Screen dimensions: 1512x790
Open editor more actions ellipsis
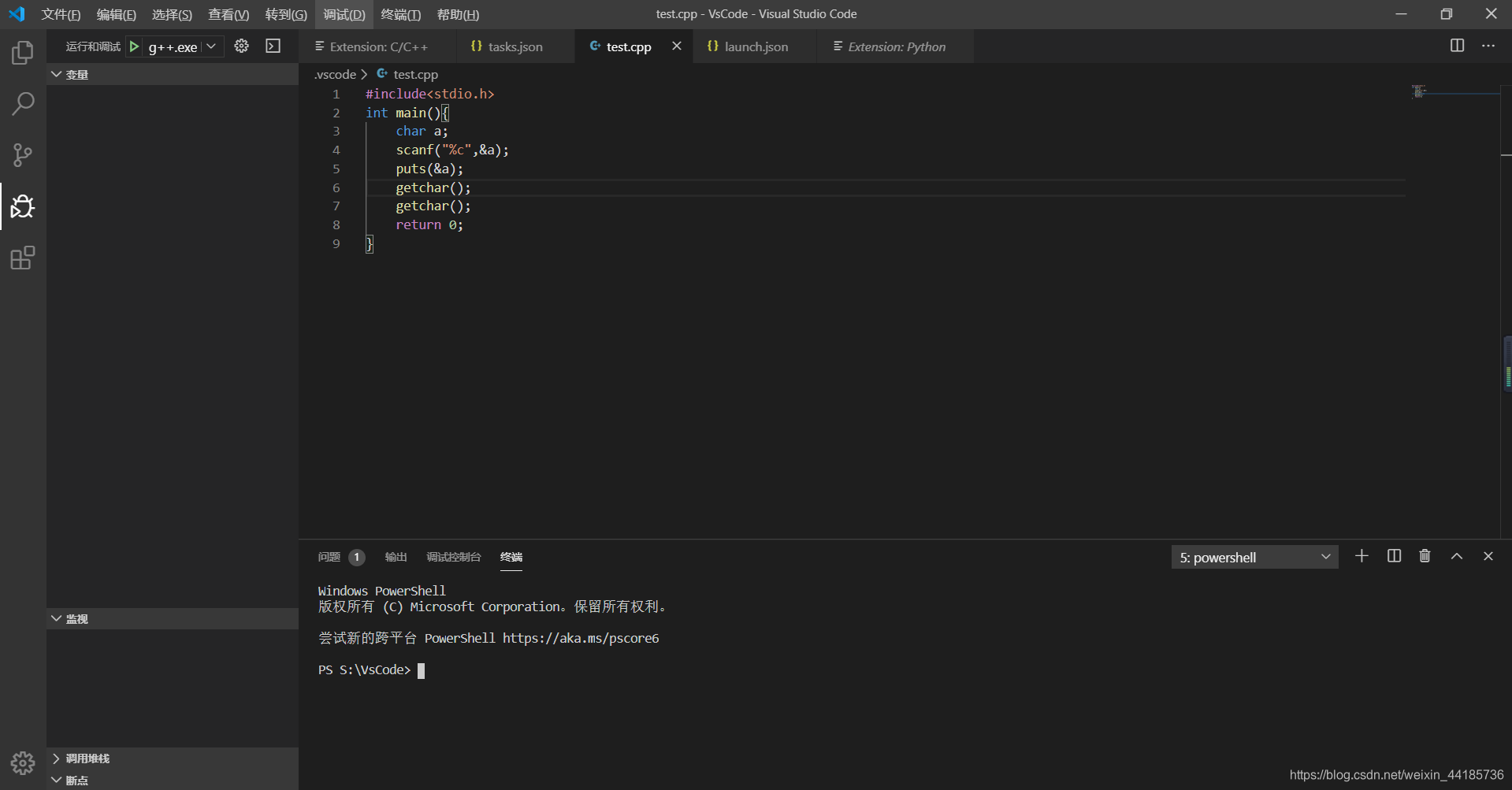tap(1488, 46)
